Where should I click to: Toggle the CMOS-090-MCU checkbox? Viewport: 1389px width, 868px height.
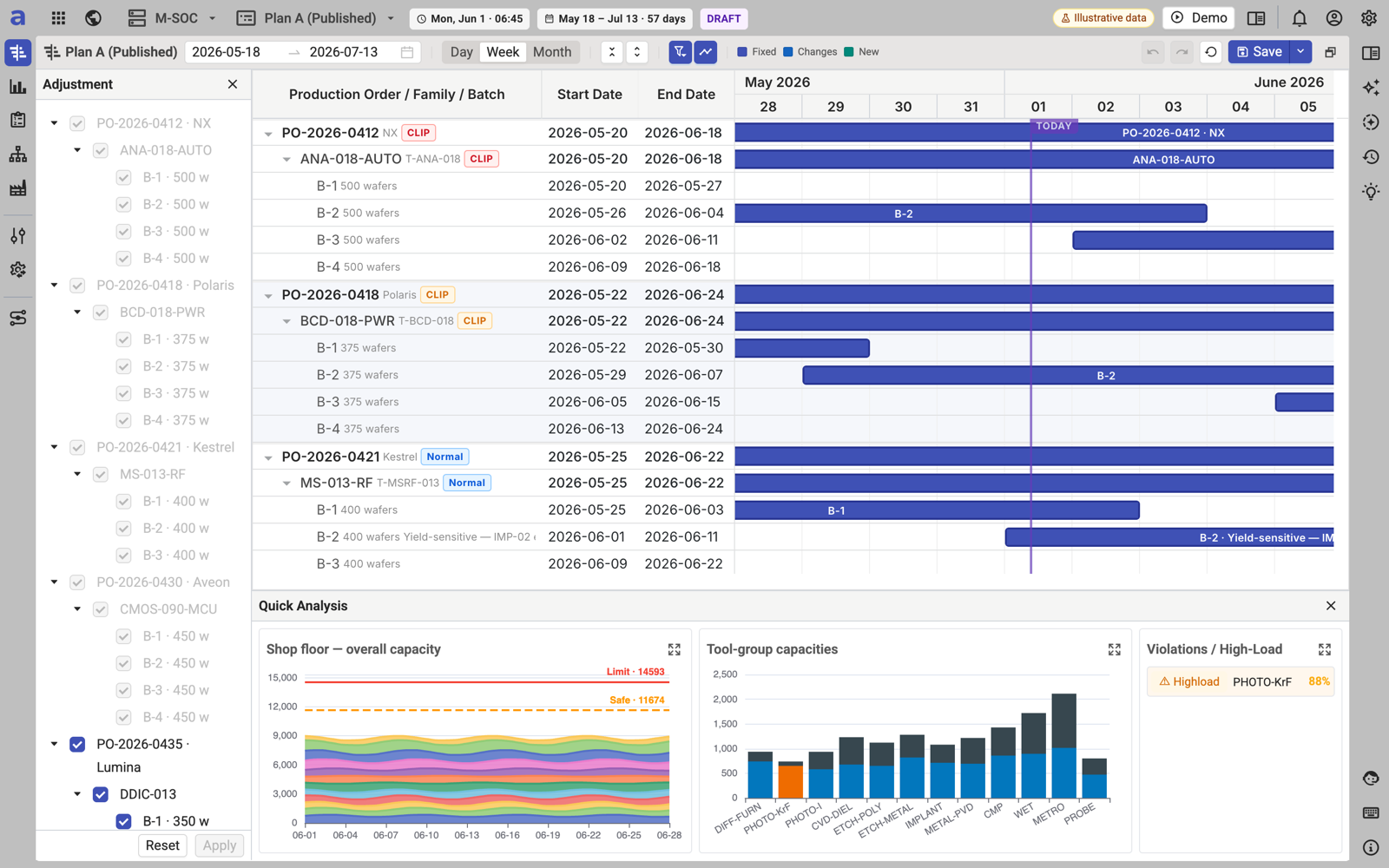click(101, 609)
